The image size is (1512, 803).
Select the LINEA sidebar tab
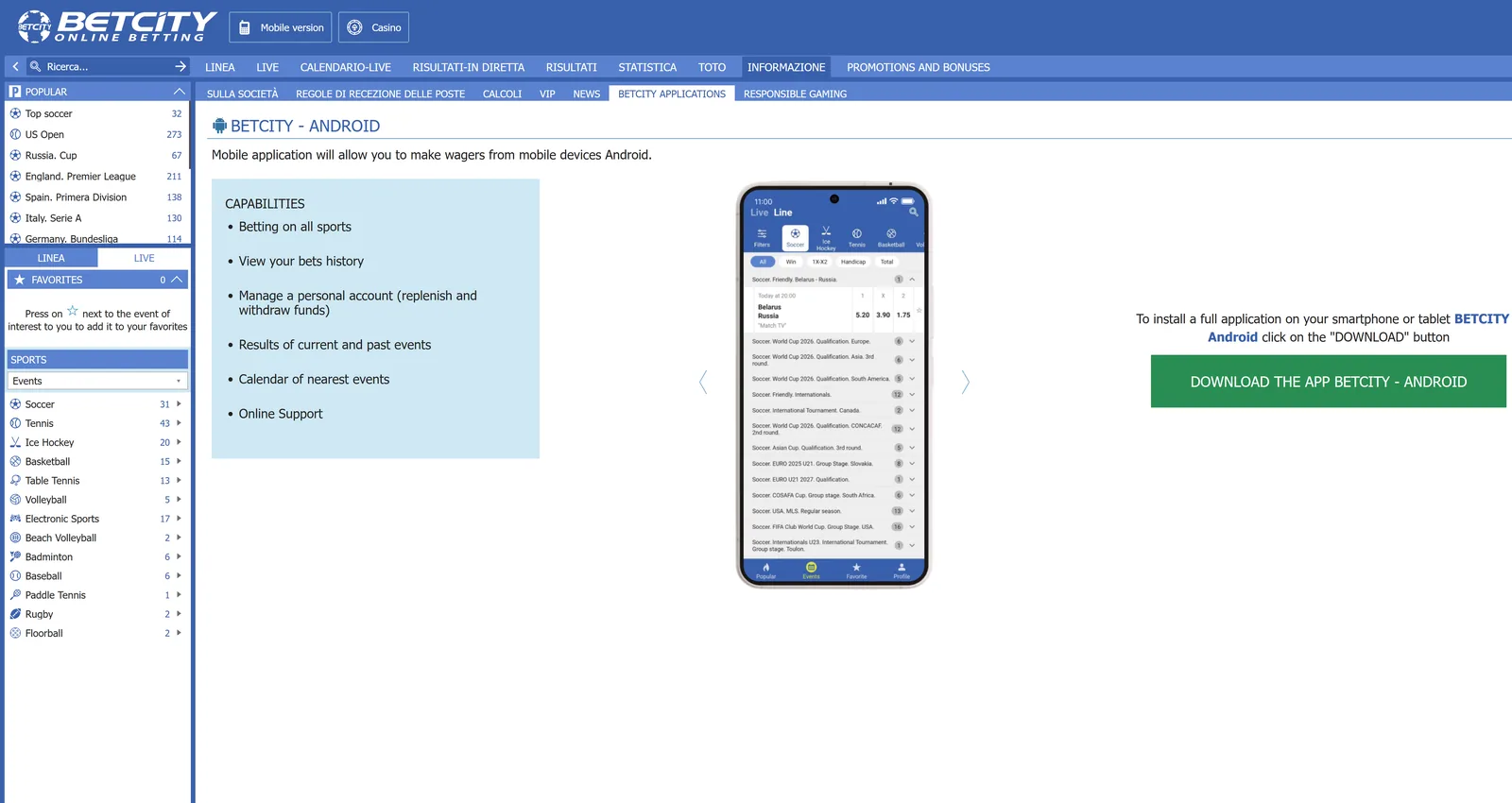[x=51, y=258]
